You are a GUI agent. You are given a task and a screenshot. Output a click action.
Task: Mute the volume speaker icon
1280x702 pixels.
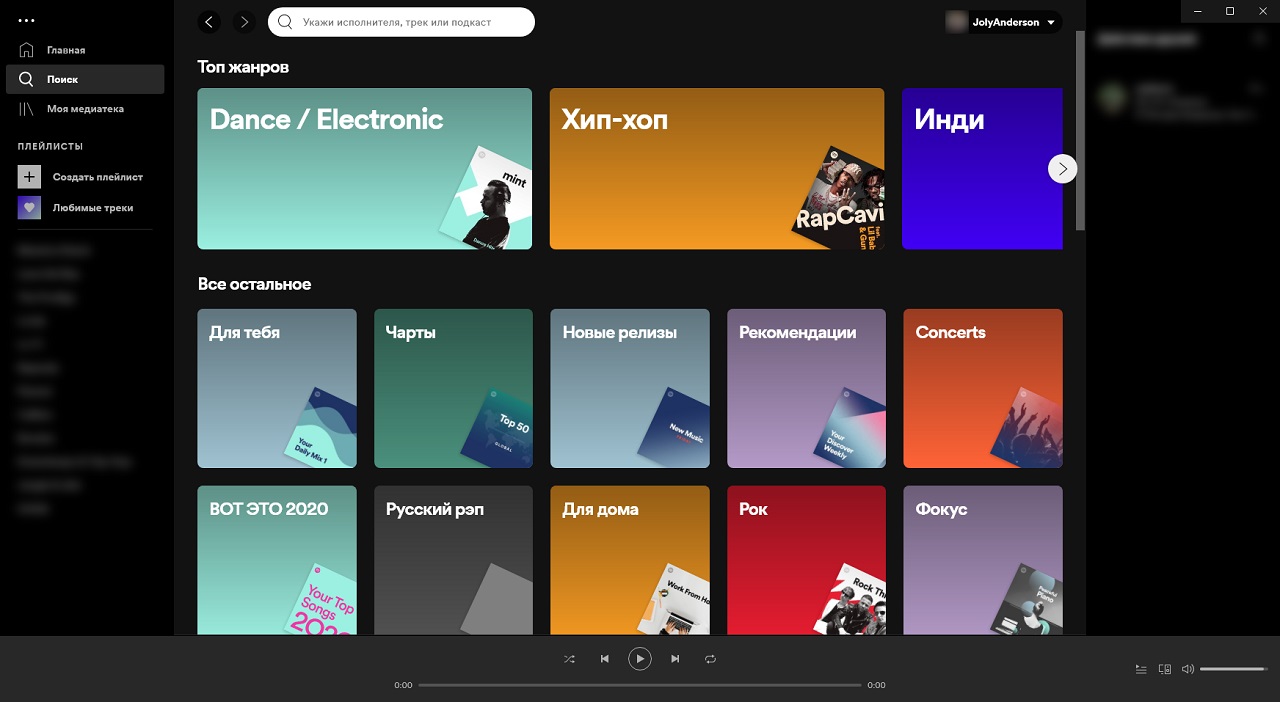pos(1187,669)
